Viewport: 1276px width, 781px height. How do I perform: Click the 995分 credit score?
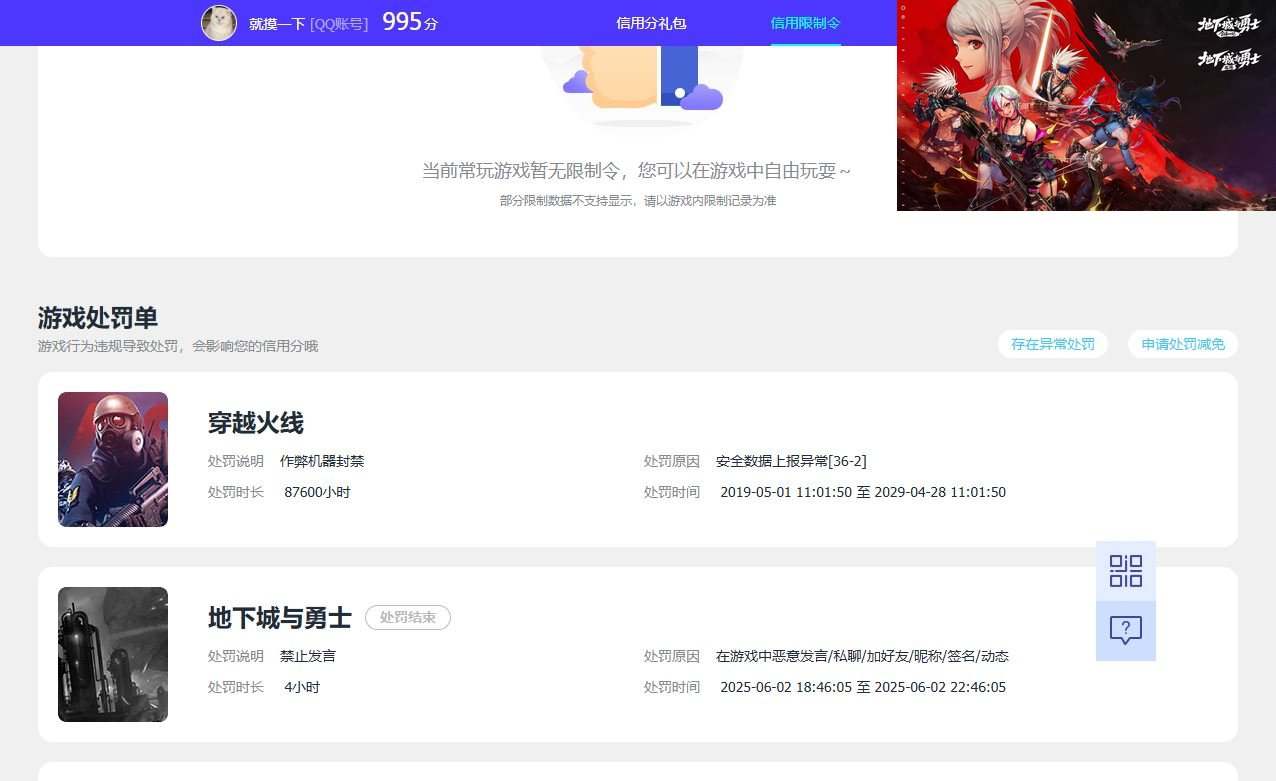(x=410, y=22)
